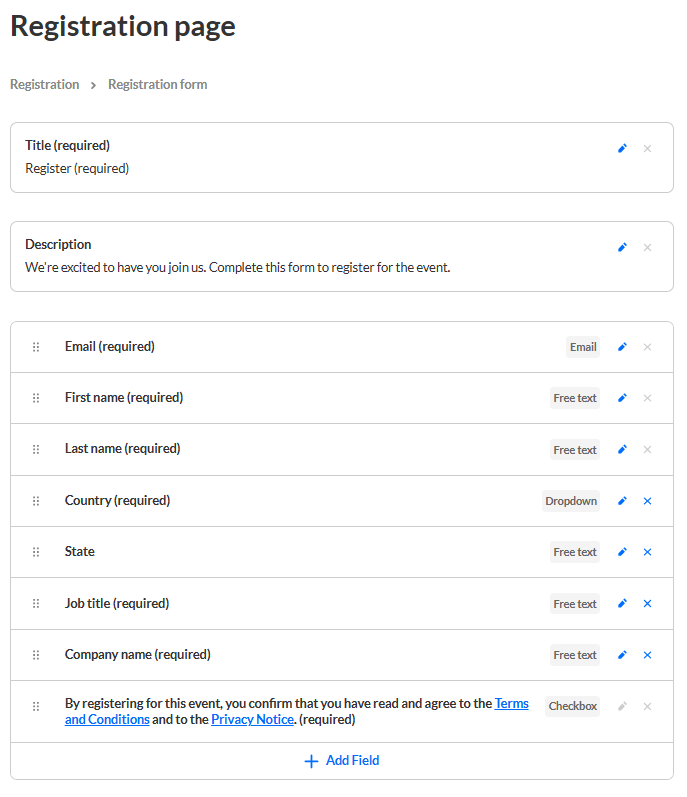687x797 pixels.
Task: Open the Privacy Notice link
Action: click(252, 719)
